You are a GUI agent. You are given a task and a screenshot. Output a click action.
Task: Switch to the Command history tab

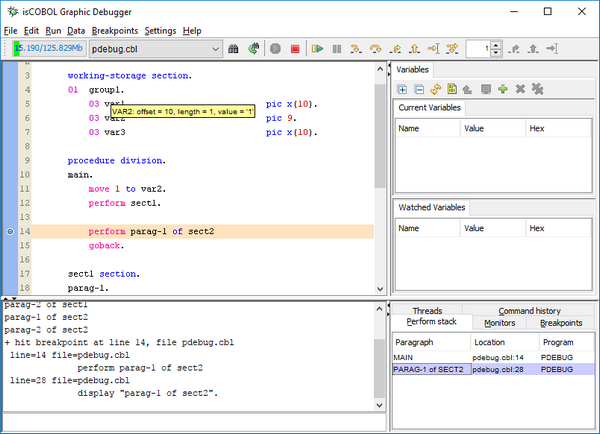[529, 311]
